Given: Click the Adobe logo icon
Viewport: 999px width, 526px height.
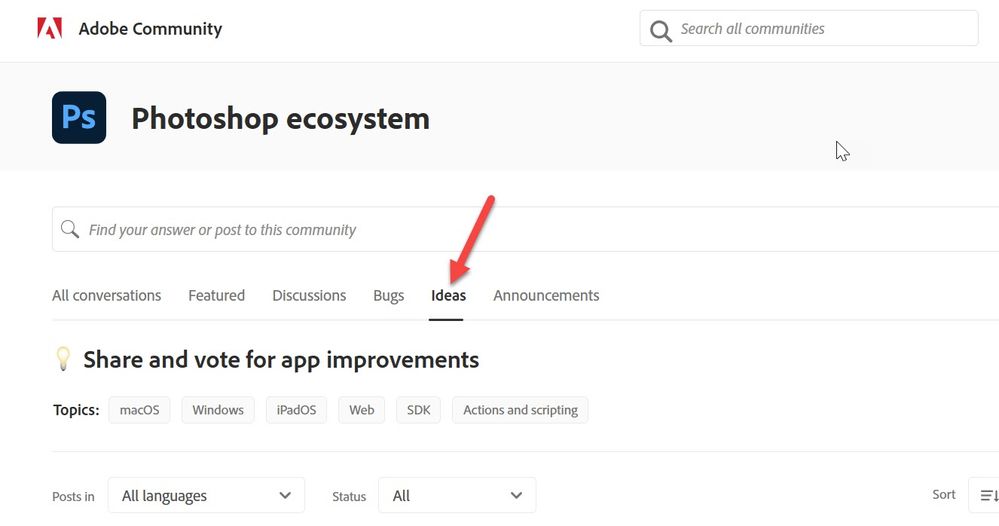Looking at the screenshot, I should (x=50, y=28).
